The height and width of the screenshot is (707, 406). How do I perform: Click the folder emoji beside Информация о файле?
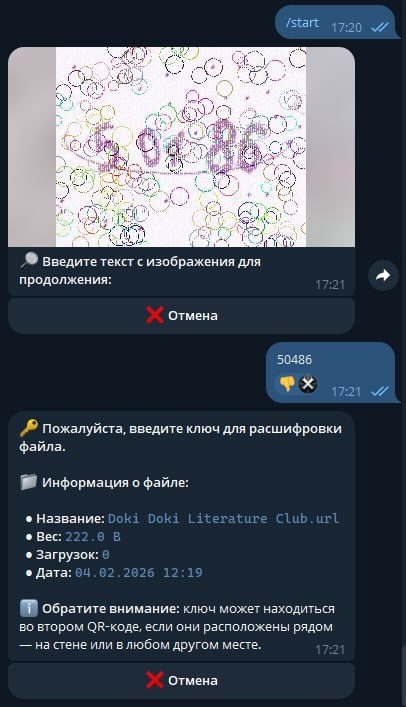click(28, 482)
